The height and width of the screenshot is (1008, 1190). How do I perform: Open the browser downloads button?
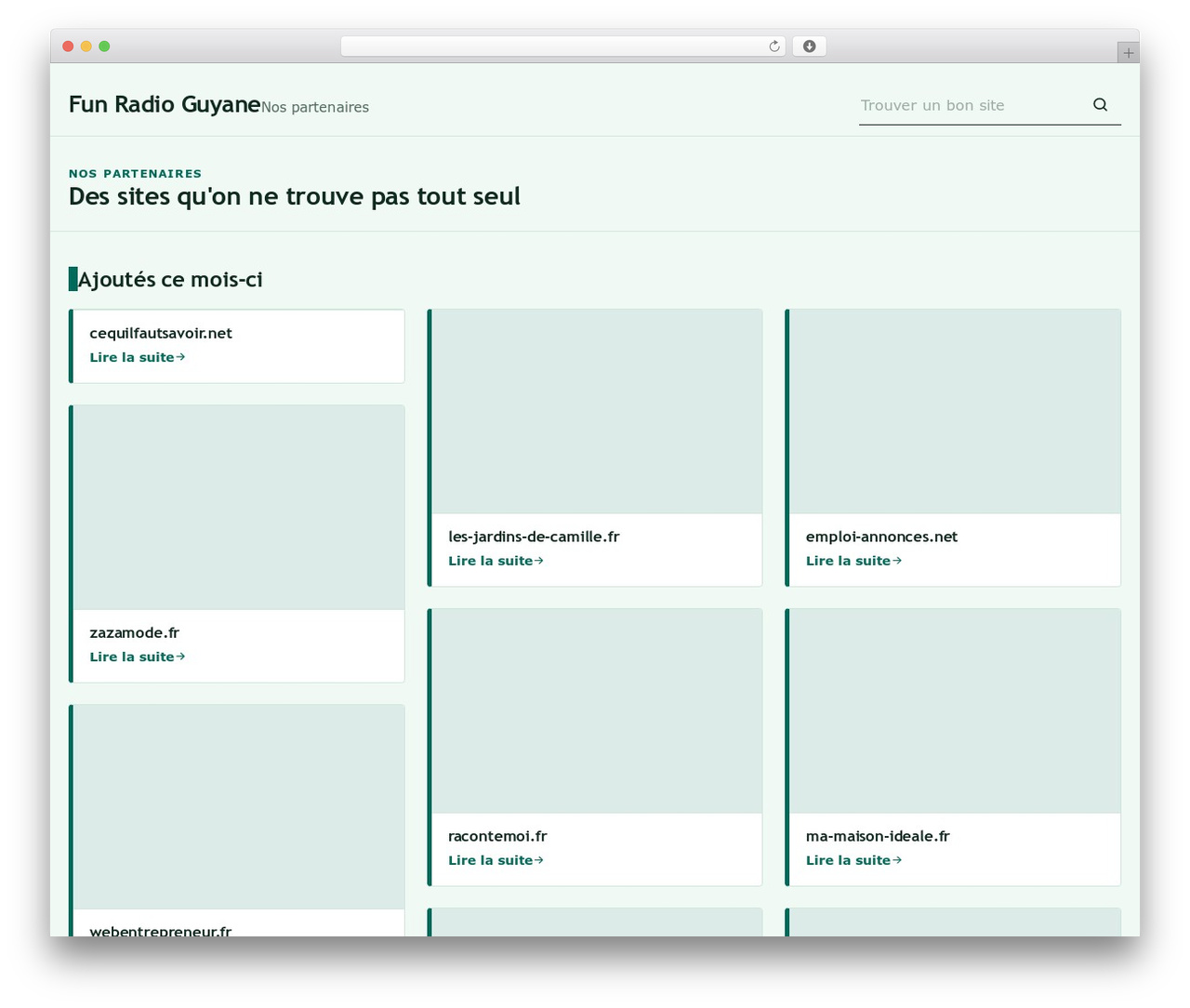point(809,46)
